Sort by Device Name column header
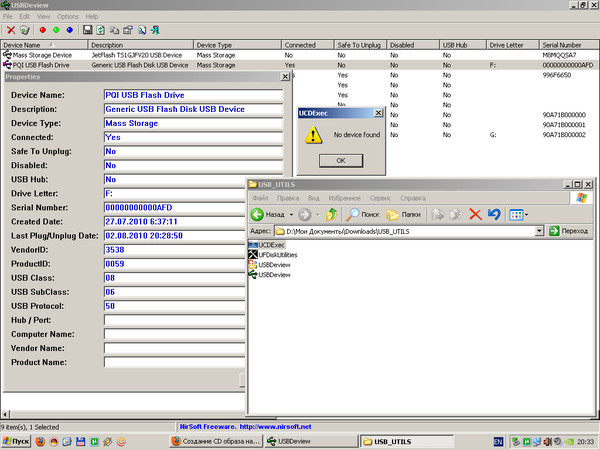The height and width of the screenshot is (450, 600). 44,45
